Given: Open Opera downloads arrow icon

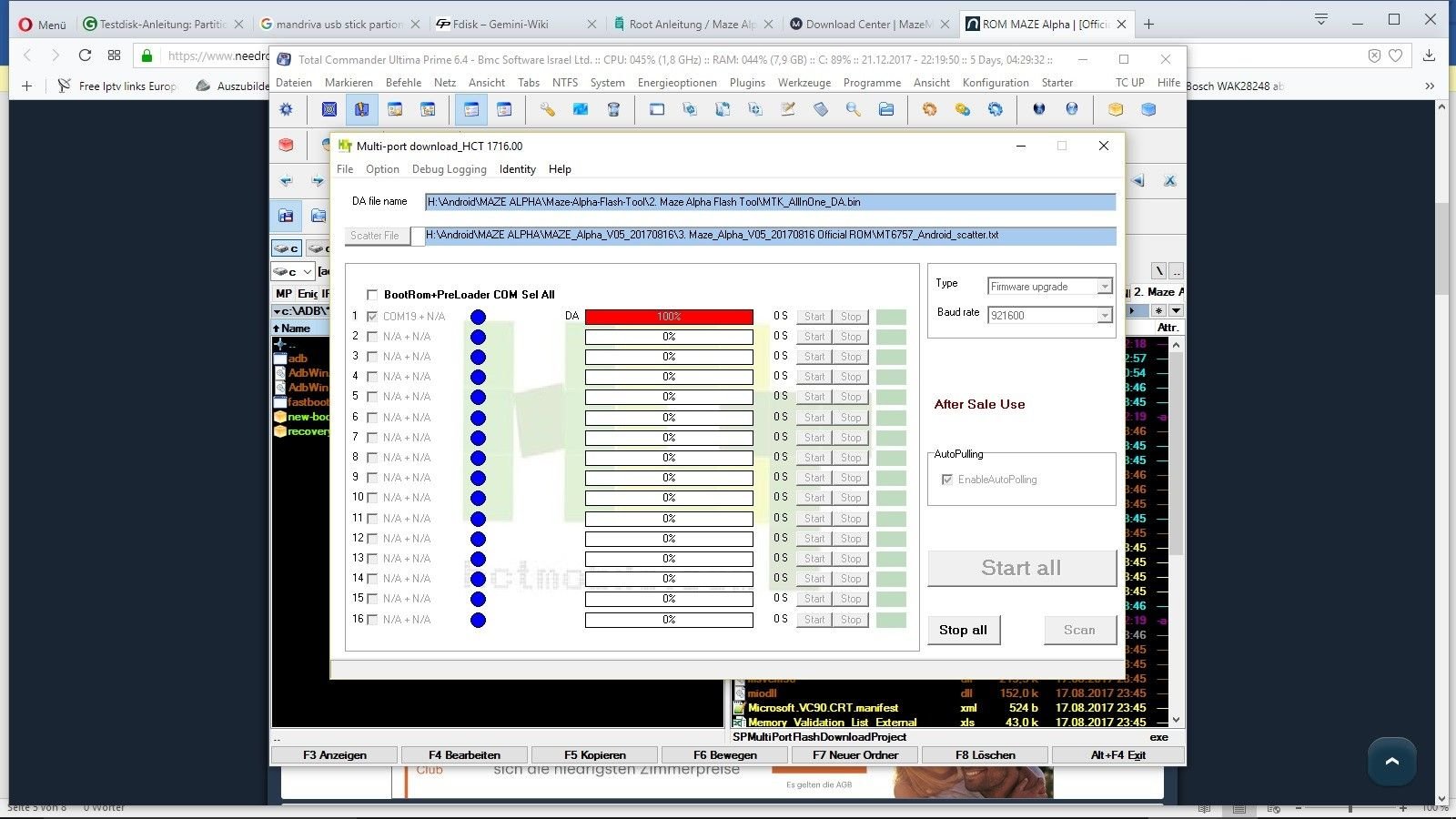Looking at the screenshot, I should pos(1429,56).
